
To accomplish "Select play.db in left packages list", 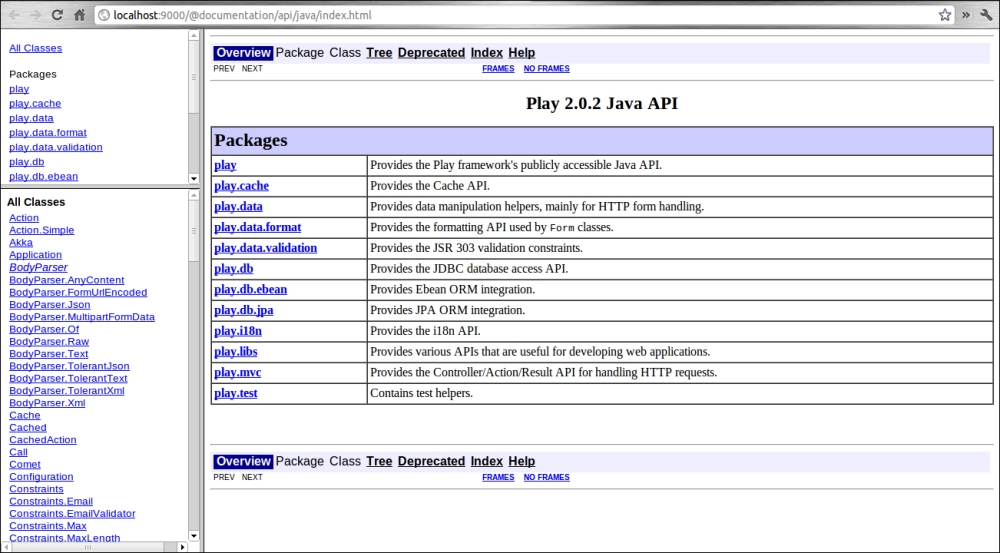I will [x=27, y=162].
